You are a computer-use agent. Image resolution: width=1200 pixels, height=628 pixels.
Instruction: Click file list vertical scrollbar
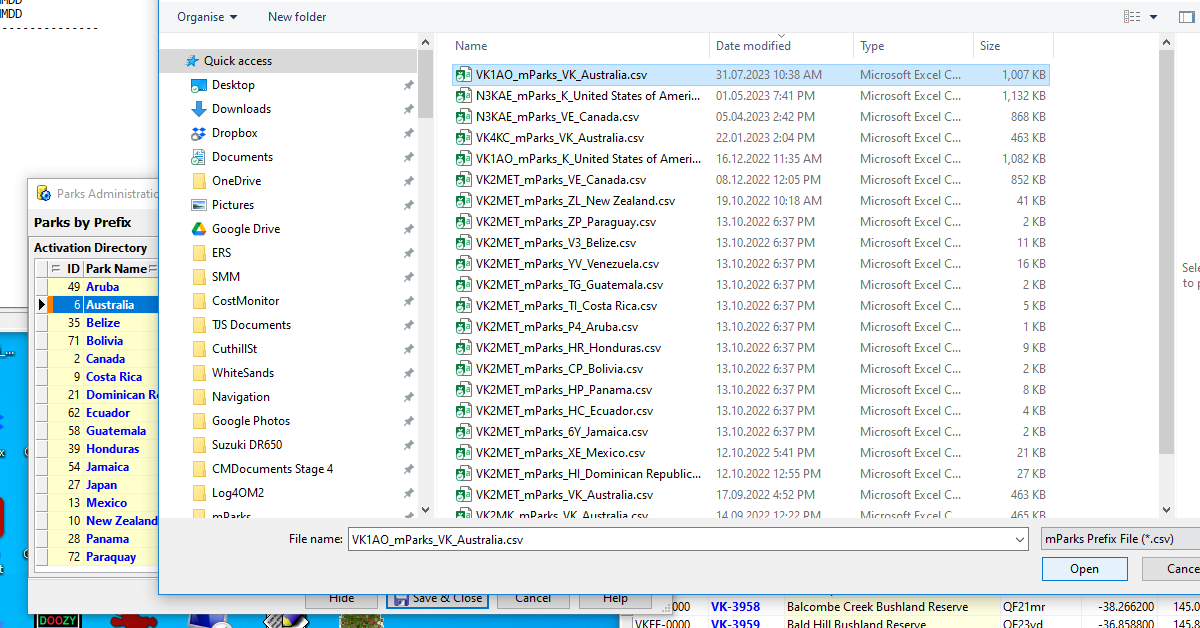tap(1166, 250)
